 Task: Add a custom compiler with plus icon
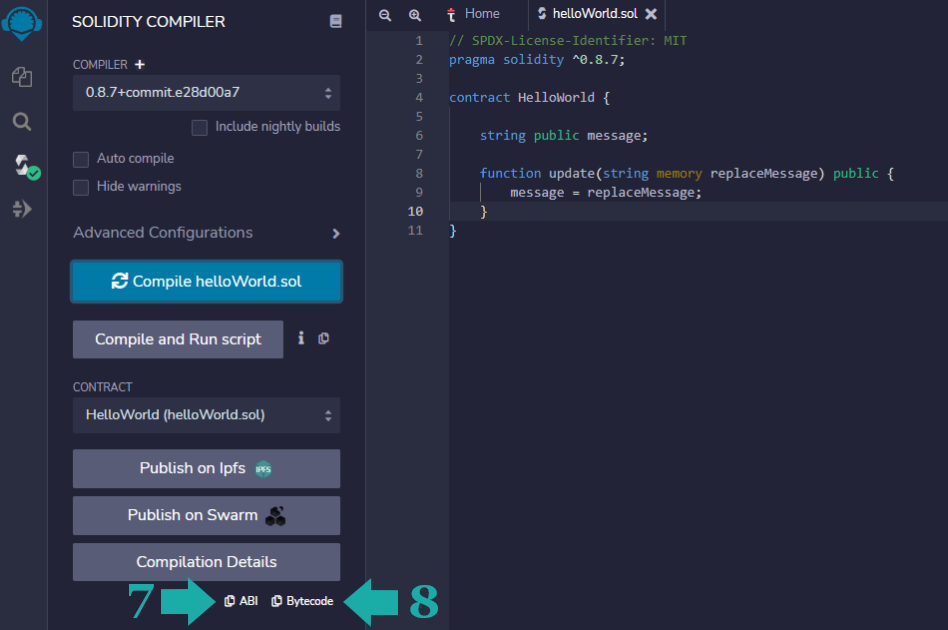pos(140,65)
